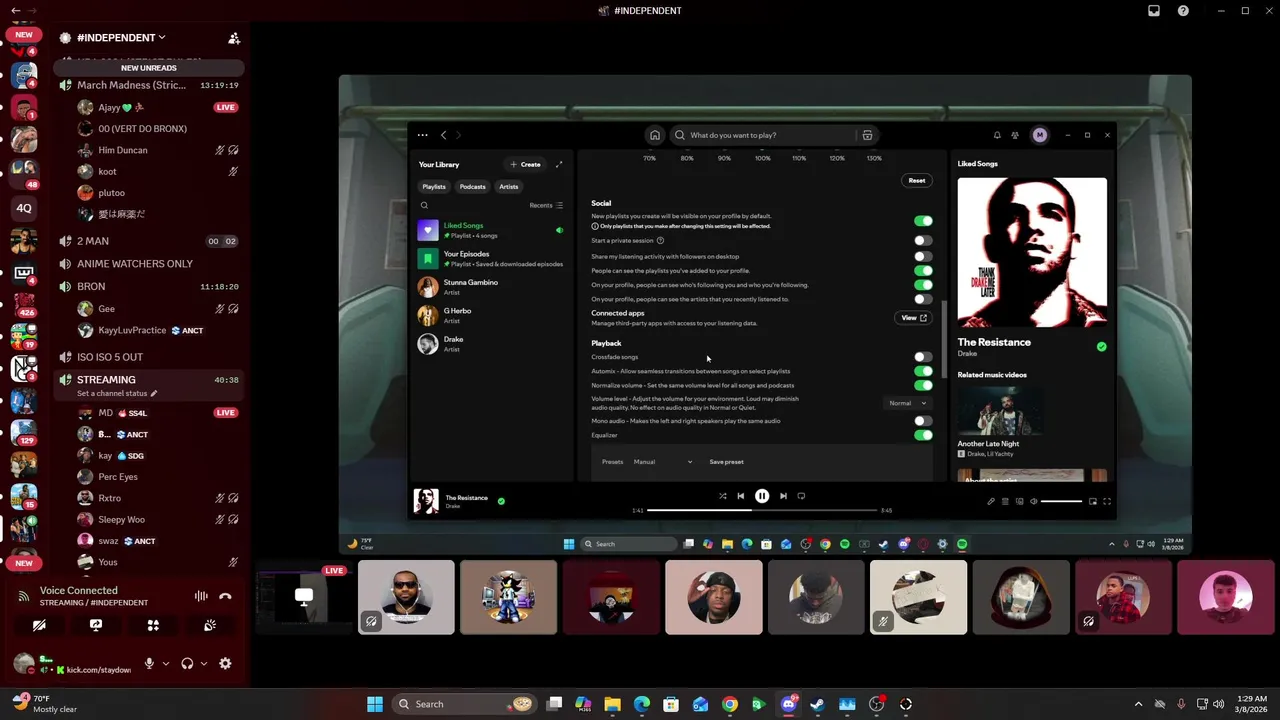Click search icon in Your Library
This screenshot has width=1280, height=720.
point(424,205)
